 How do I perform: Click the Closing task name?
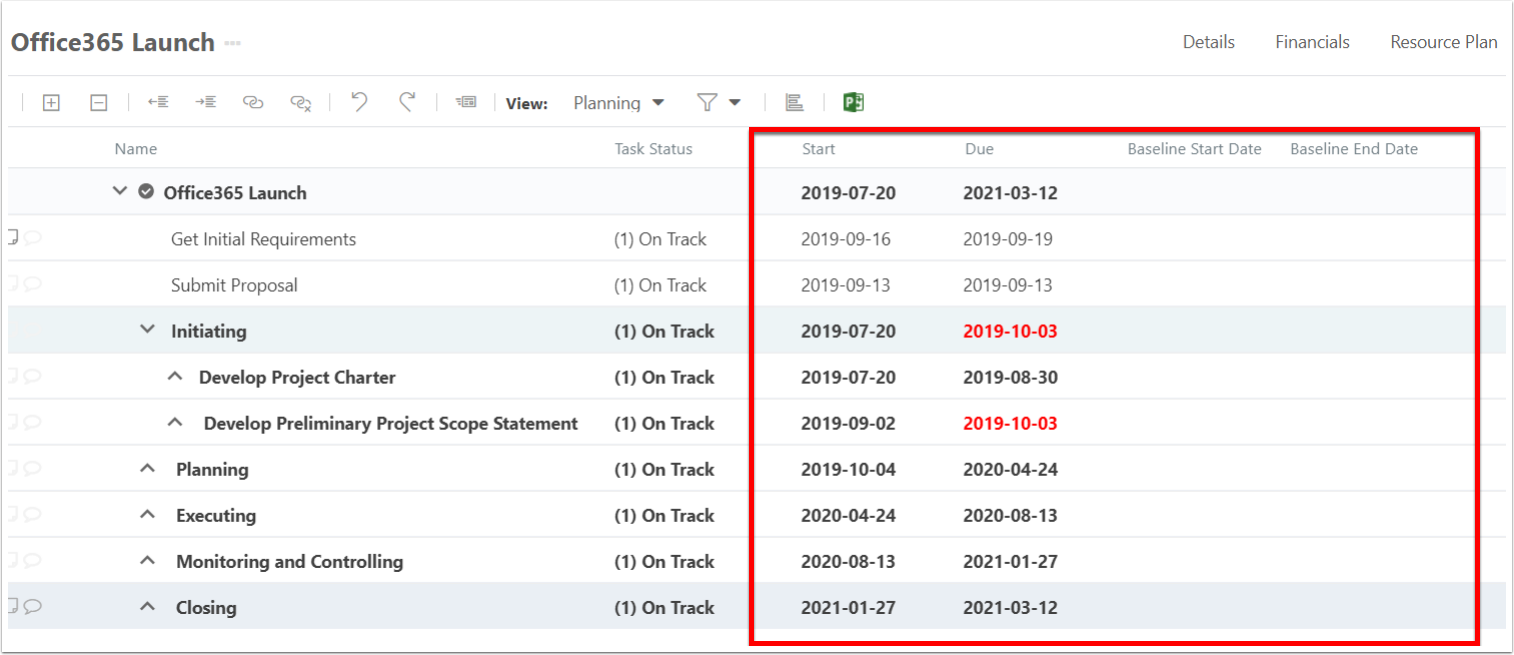pos(206,607)
